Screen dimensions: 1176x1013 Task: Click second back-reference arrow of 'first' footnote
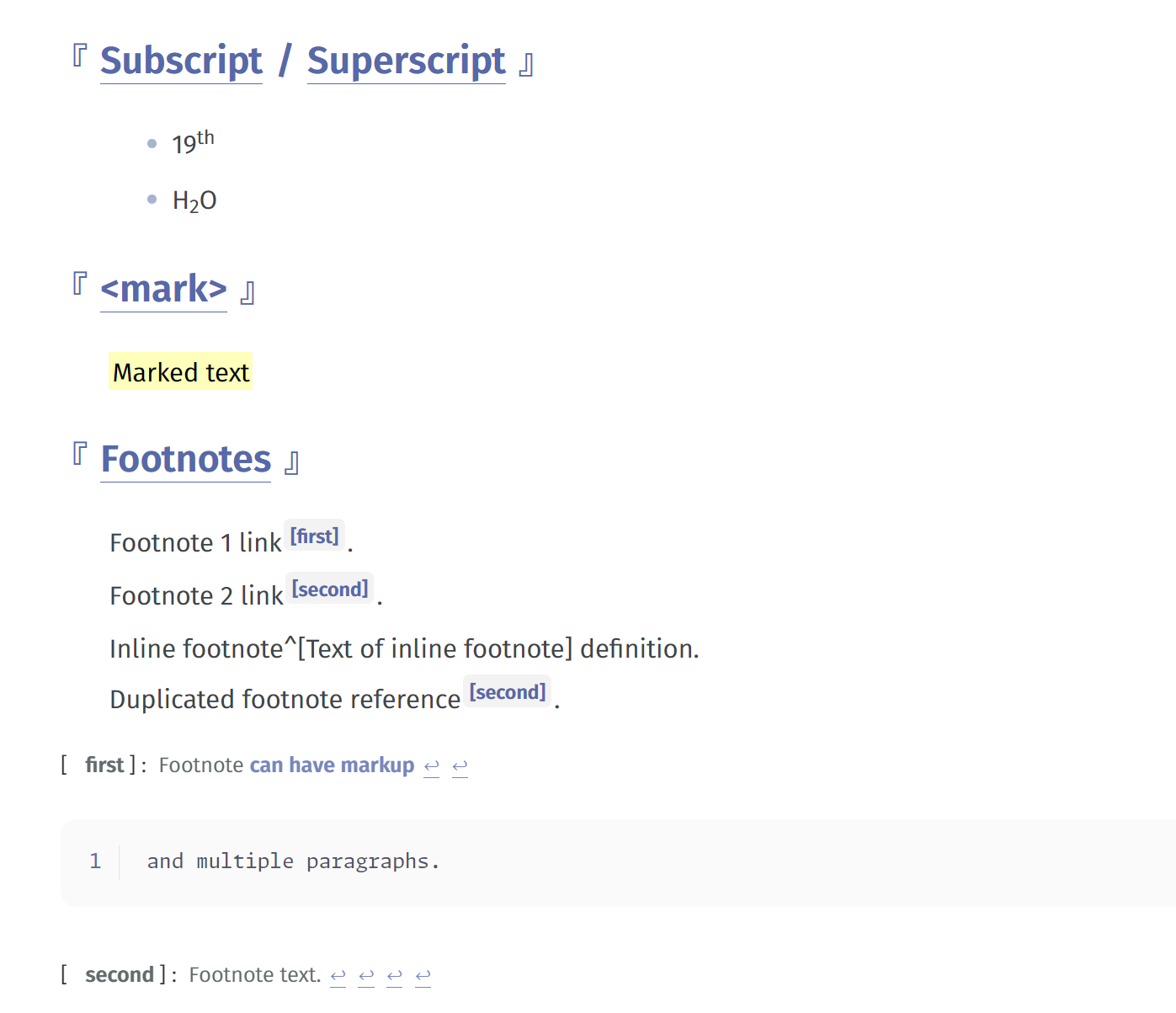[x=460, y=766]
